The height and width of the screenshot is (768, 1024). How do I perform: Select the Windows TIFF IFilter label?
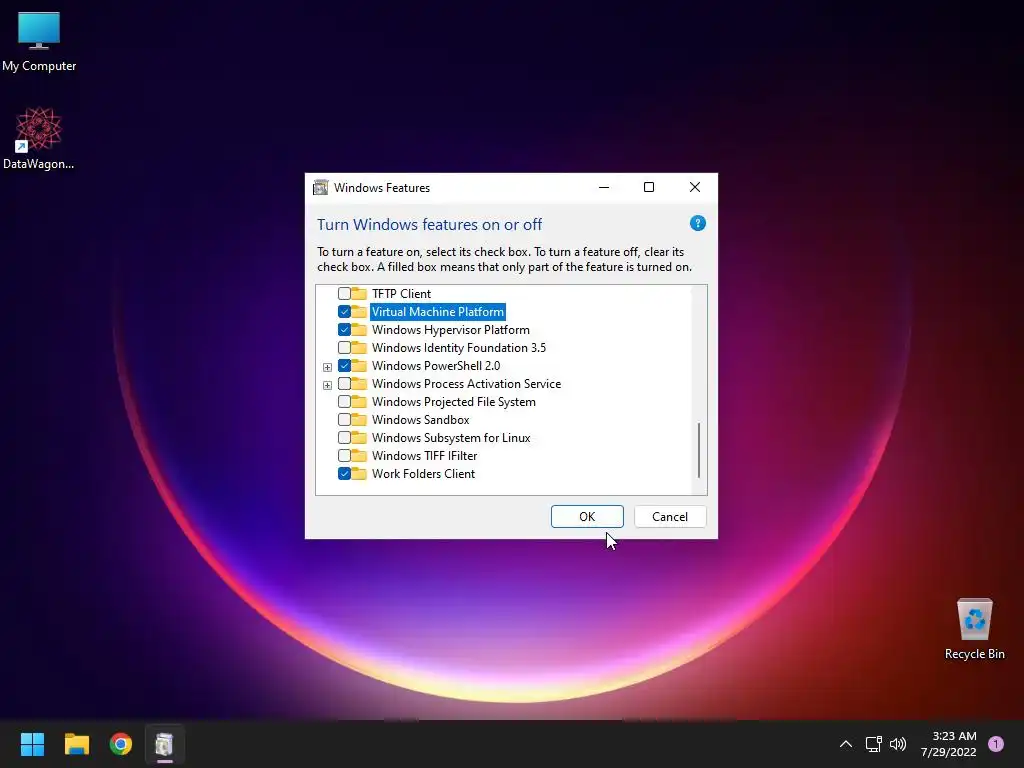[424, 455]
